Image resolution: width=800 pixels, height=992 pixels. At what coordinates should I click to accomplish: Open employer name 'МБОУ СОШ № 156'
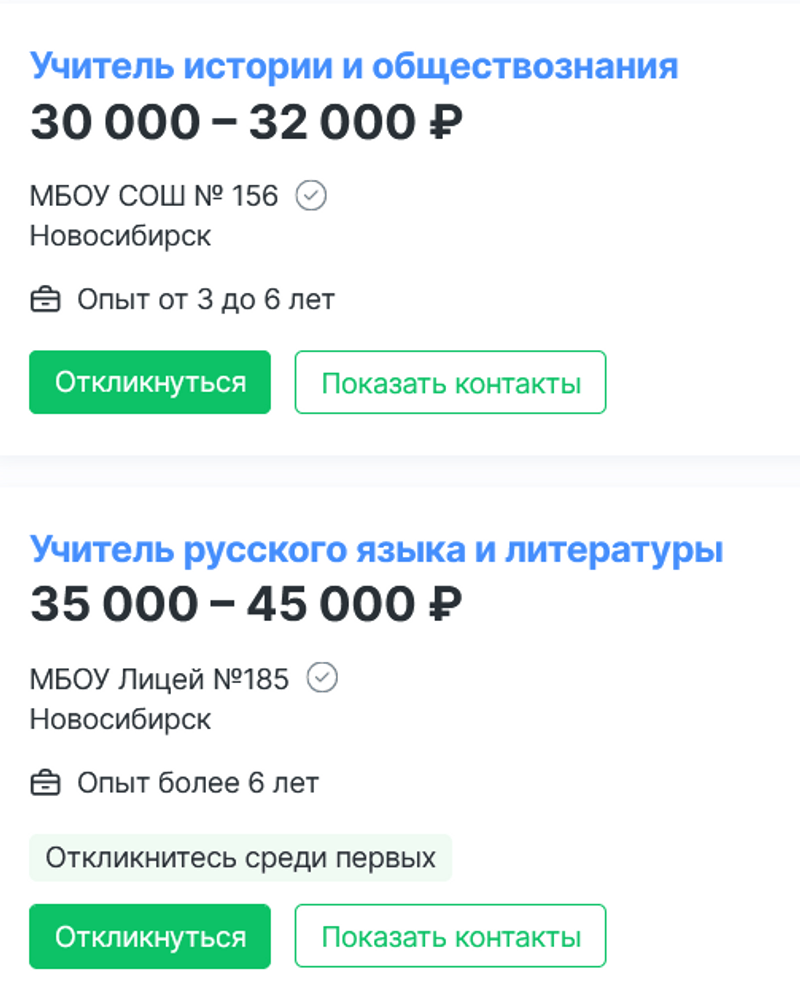coord(154,196)
